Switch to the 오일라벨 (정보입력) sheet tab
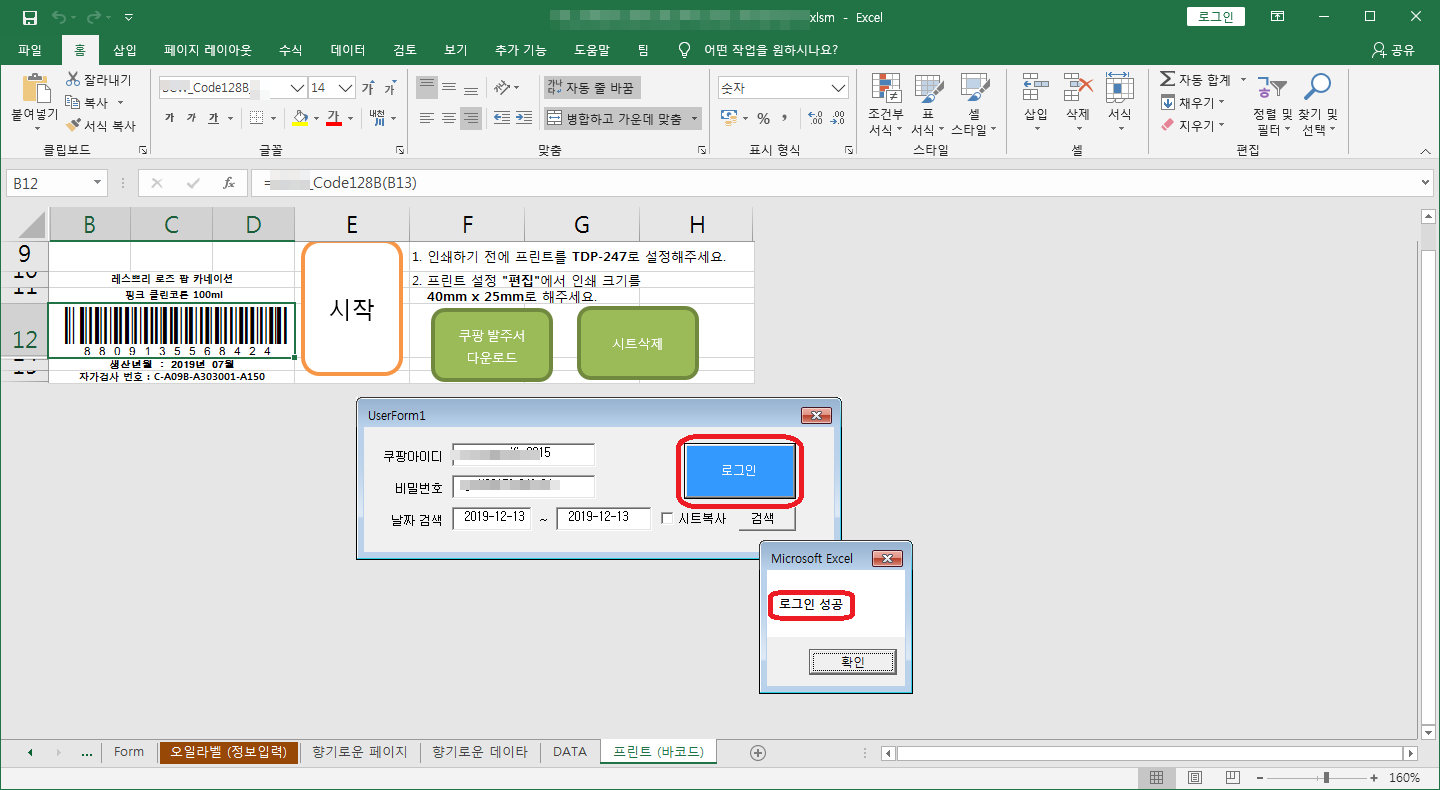The image size is (1440, 790). click(229, 752)
